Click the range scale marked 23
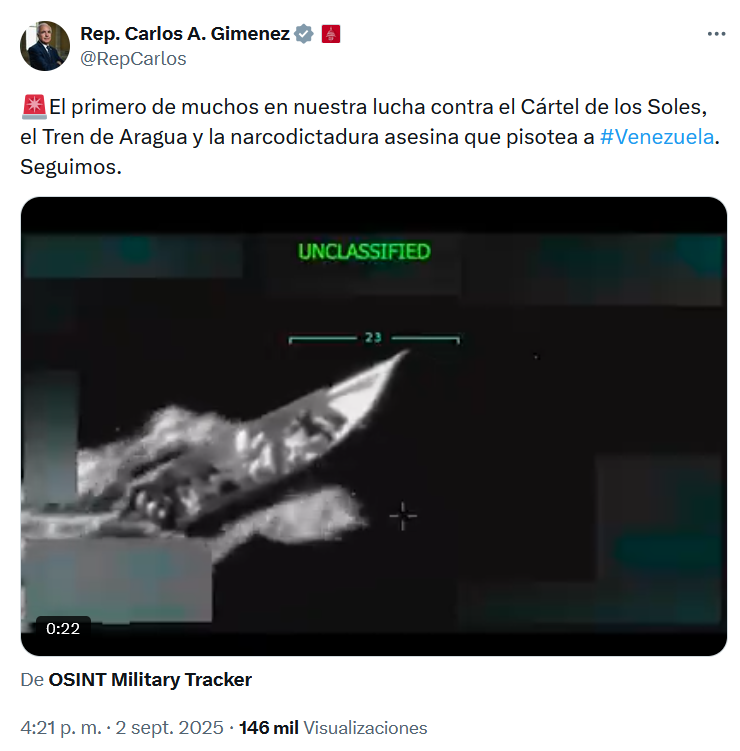The height and width of the screenshot is (751, 740). 374,338
